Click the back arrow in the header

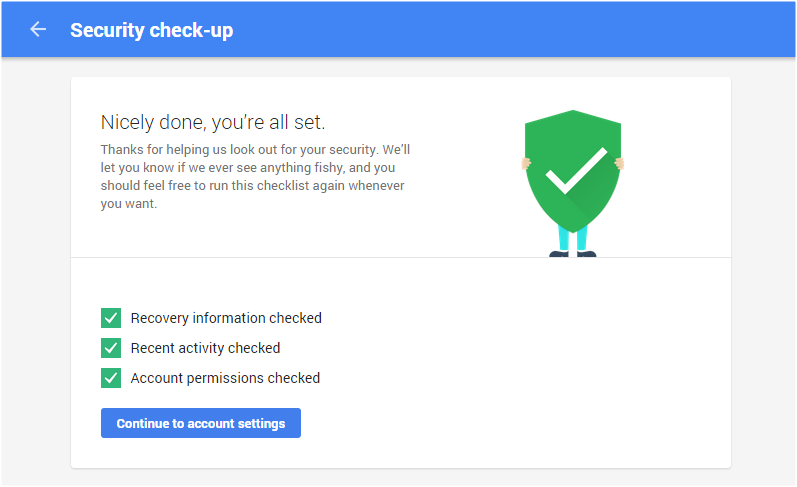tap(38, 30)
